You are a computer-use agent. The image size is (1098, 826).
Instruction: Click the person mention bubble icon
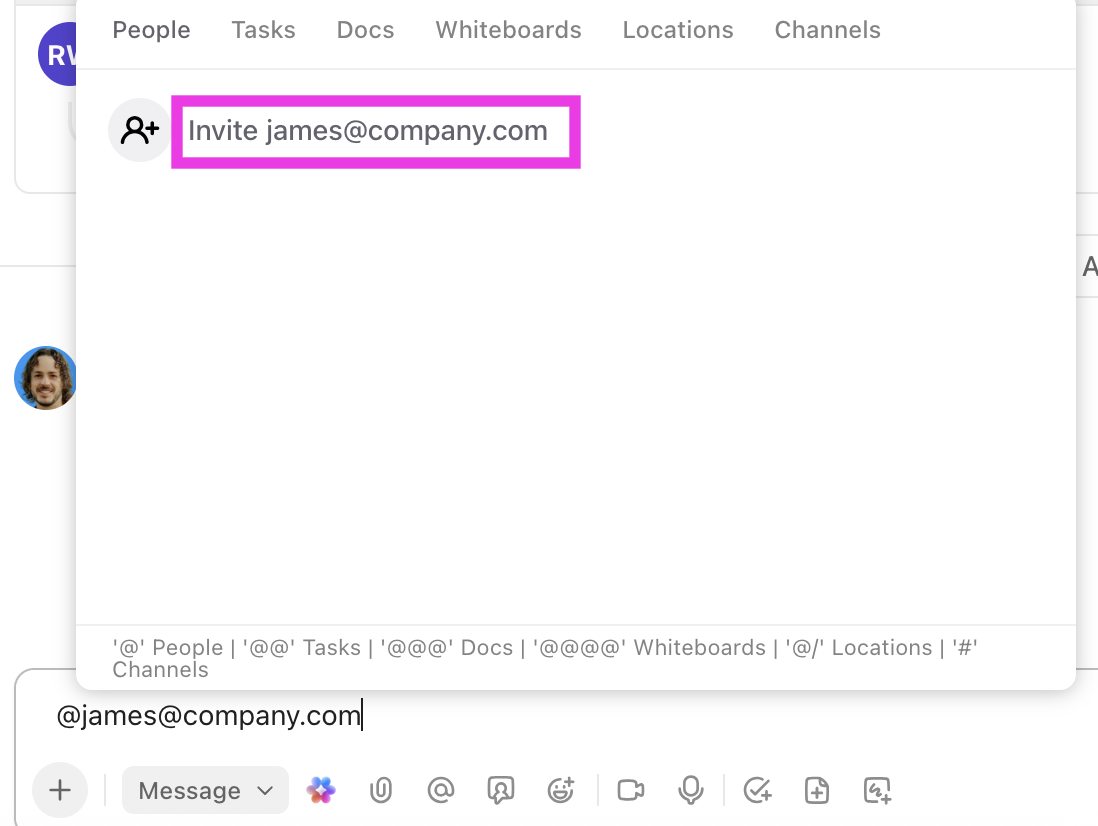click(500, 791)
